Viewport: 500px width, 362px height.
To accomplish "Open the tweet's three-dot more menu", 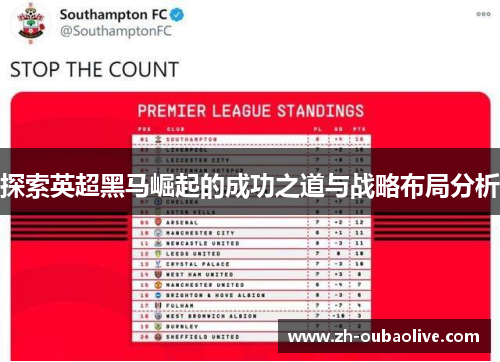I will pyautogui.click(x=483, y=14).
